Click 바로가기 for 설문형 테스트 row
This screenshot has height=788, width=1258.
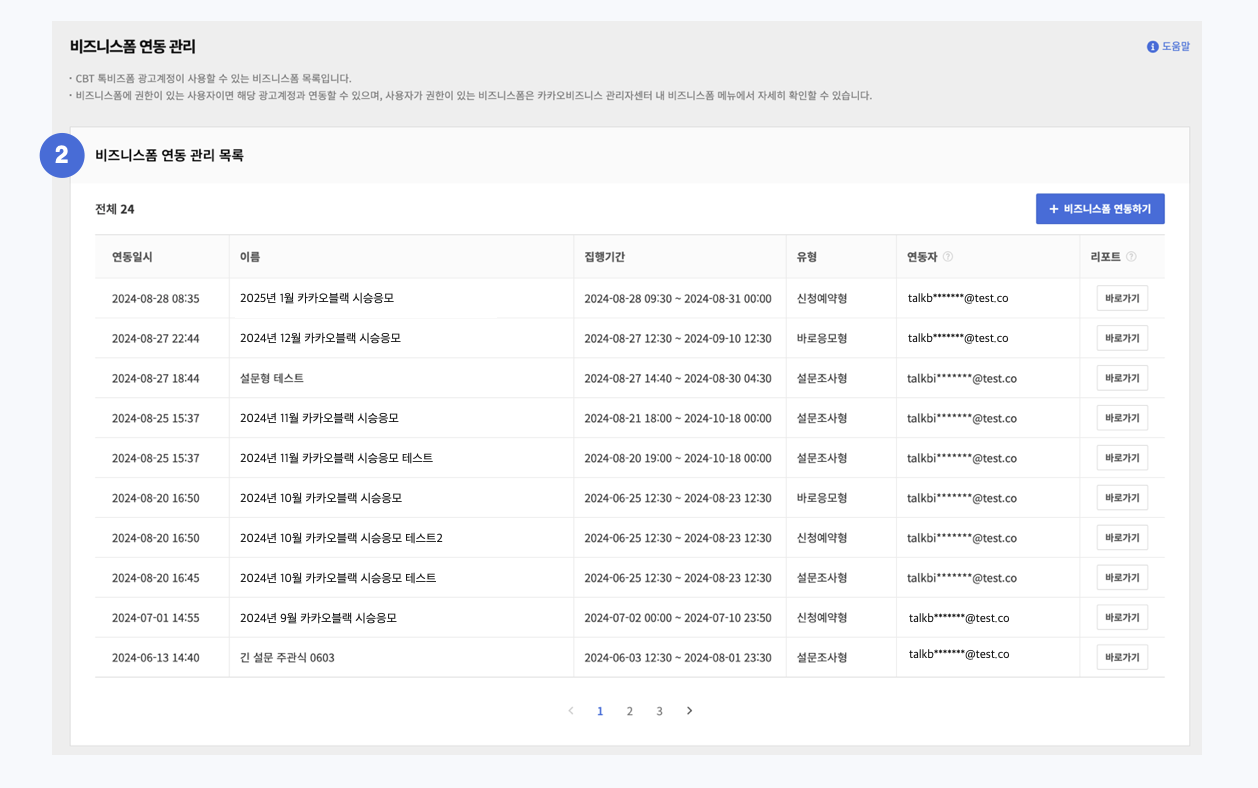tap(1121, 378)
